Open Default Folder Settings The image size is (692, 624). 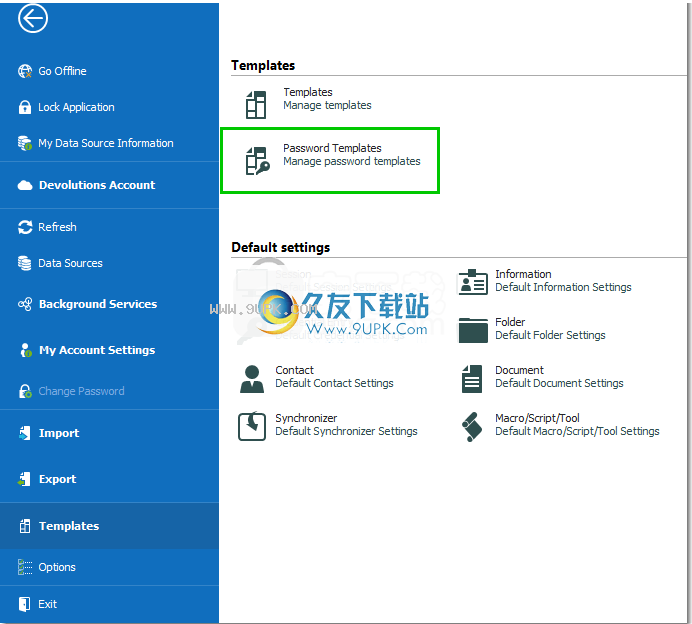click(532, 330)
